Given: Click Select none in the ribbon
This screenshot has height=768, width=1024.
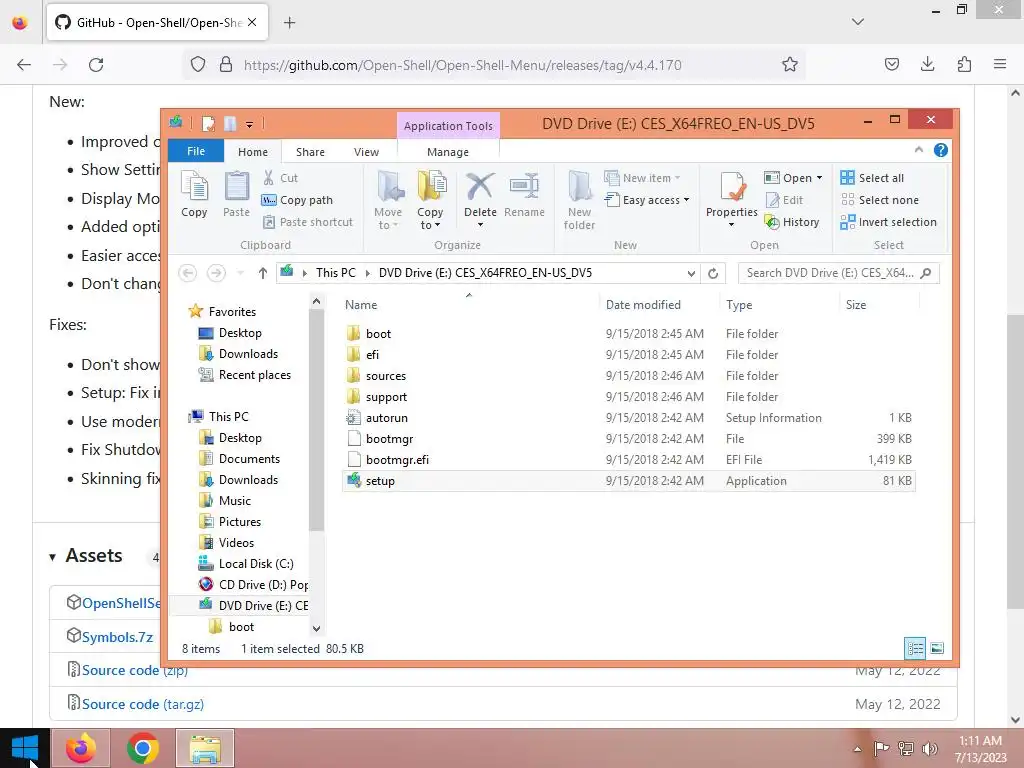Looking at the screenshot, I should tap(879, 200).
